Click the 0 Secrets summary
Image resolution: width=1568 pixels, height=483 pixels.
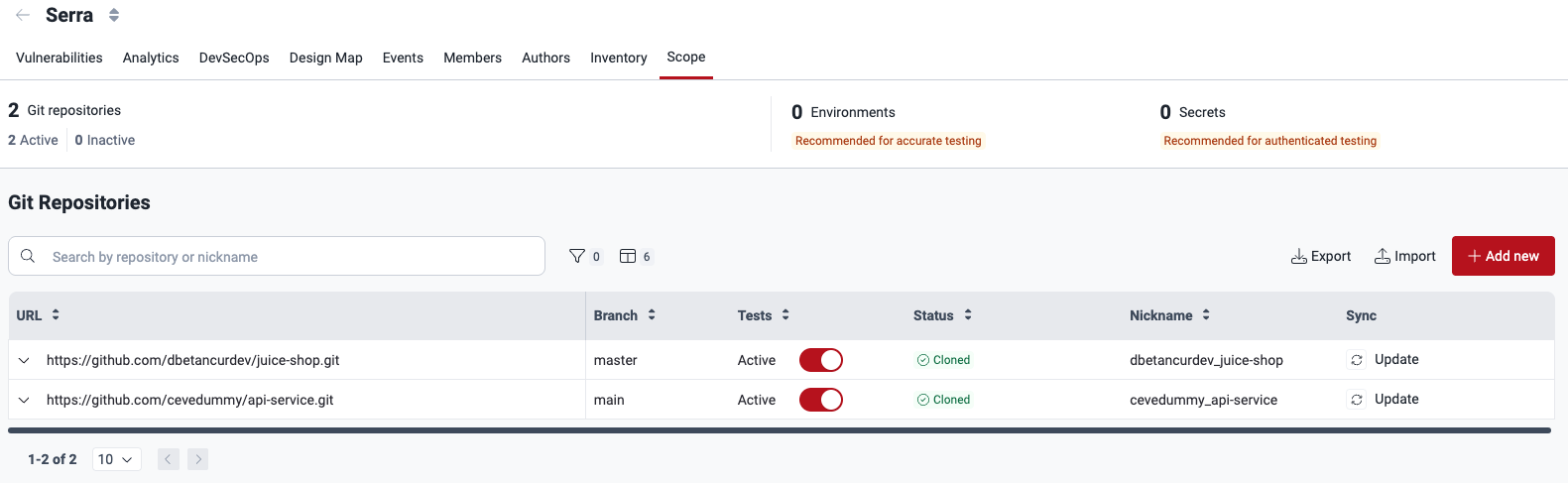(1192, 112)
